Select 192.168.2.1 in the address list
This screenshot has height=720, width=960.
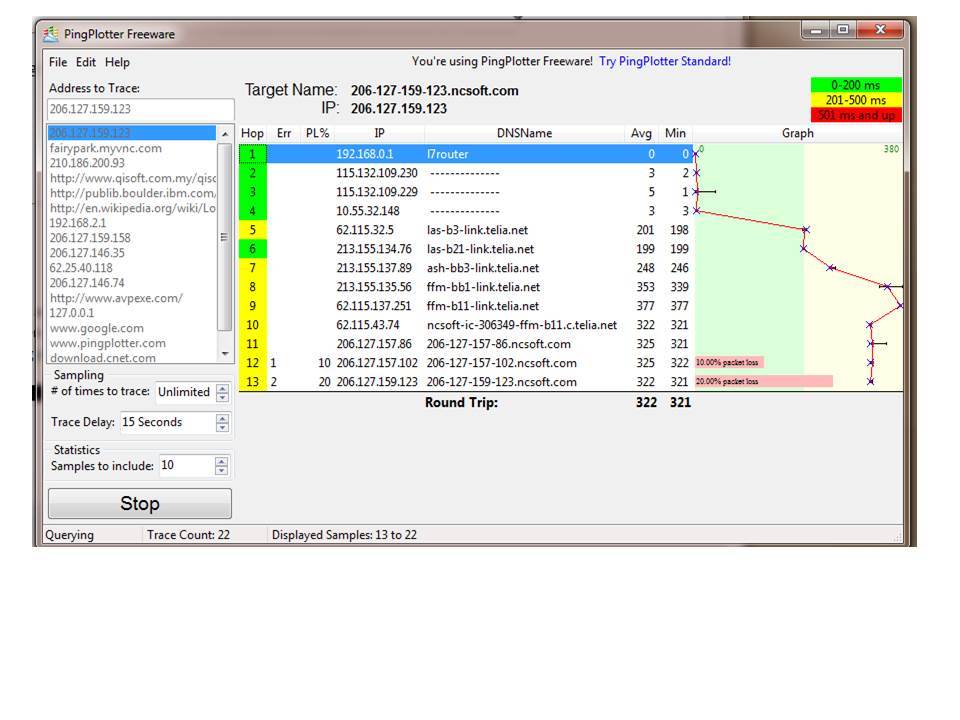(132, 223)
